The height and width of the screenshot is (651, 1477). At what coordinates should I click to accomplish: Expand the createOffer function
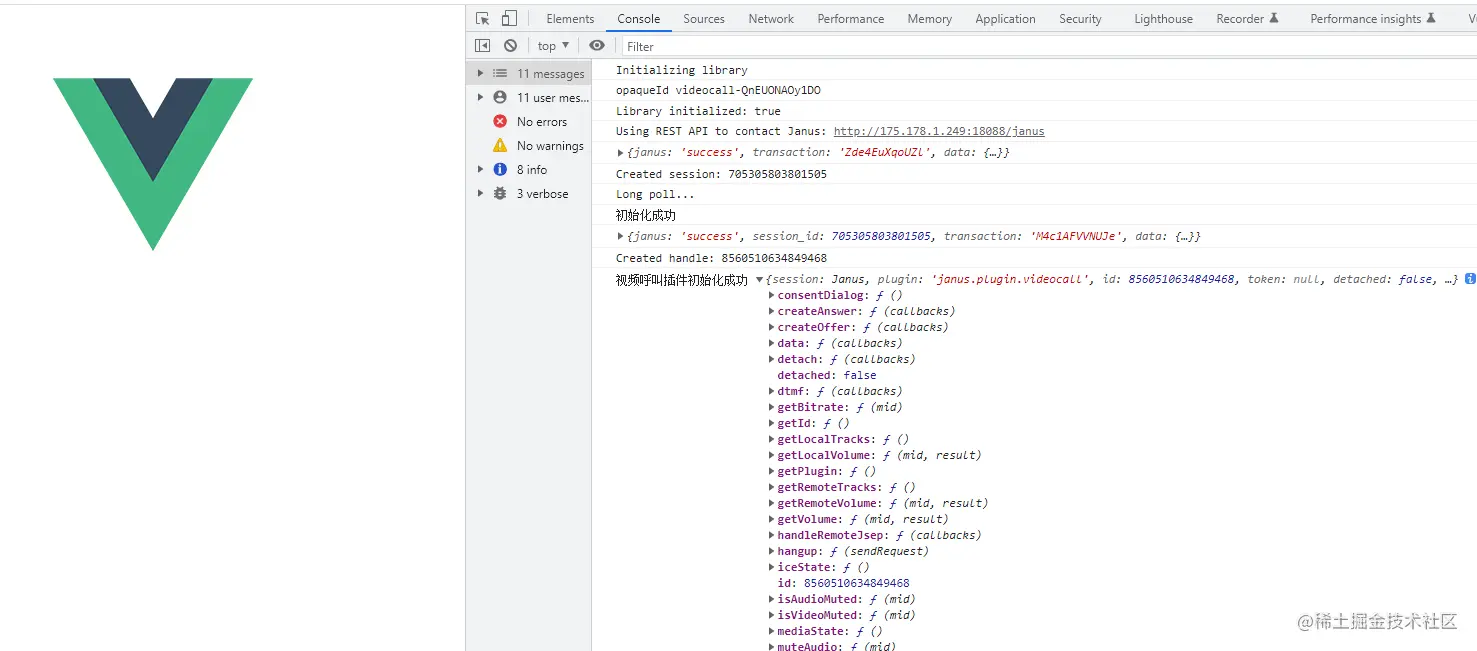(771, 327)
